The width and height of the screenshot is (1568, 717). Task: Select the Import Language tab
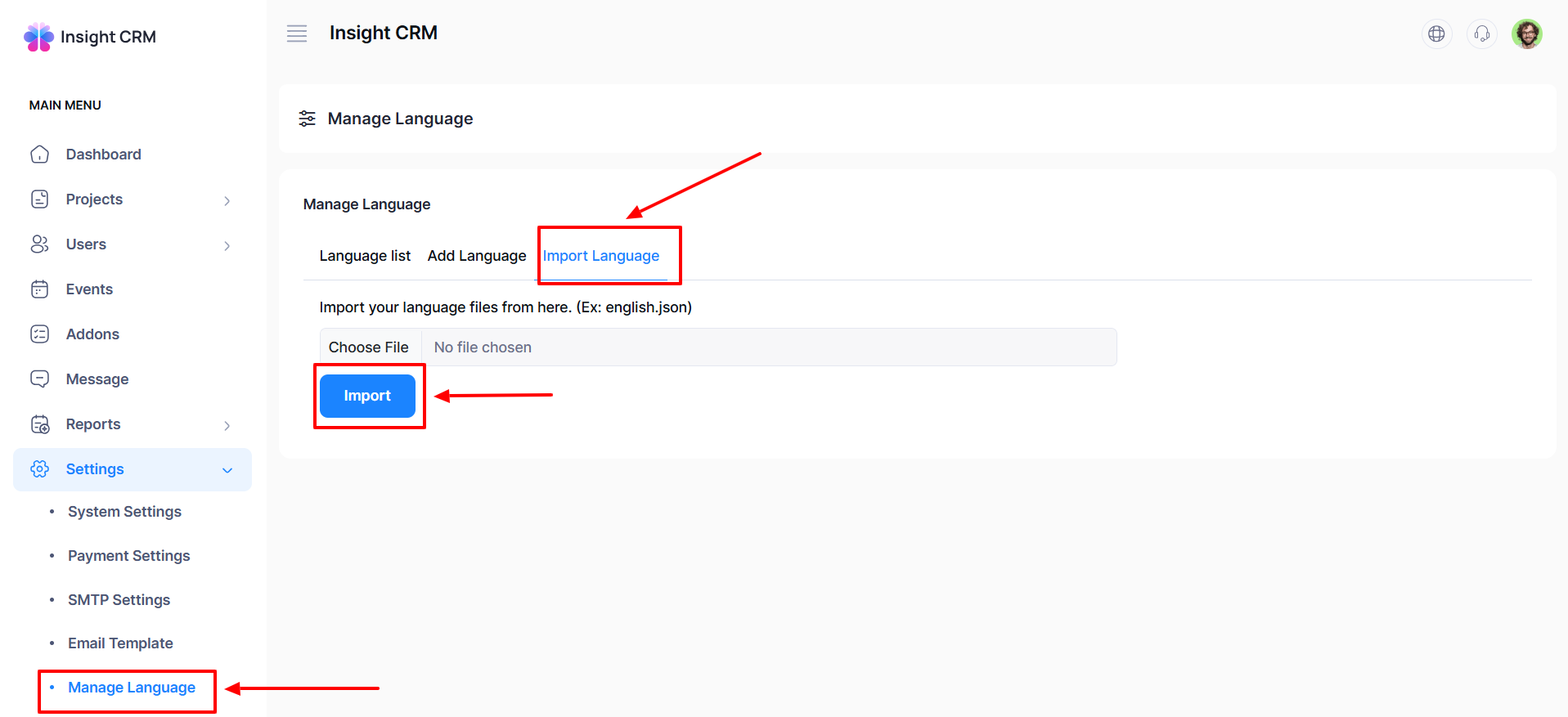click(601, 256)
